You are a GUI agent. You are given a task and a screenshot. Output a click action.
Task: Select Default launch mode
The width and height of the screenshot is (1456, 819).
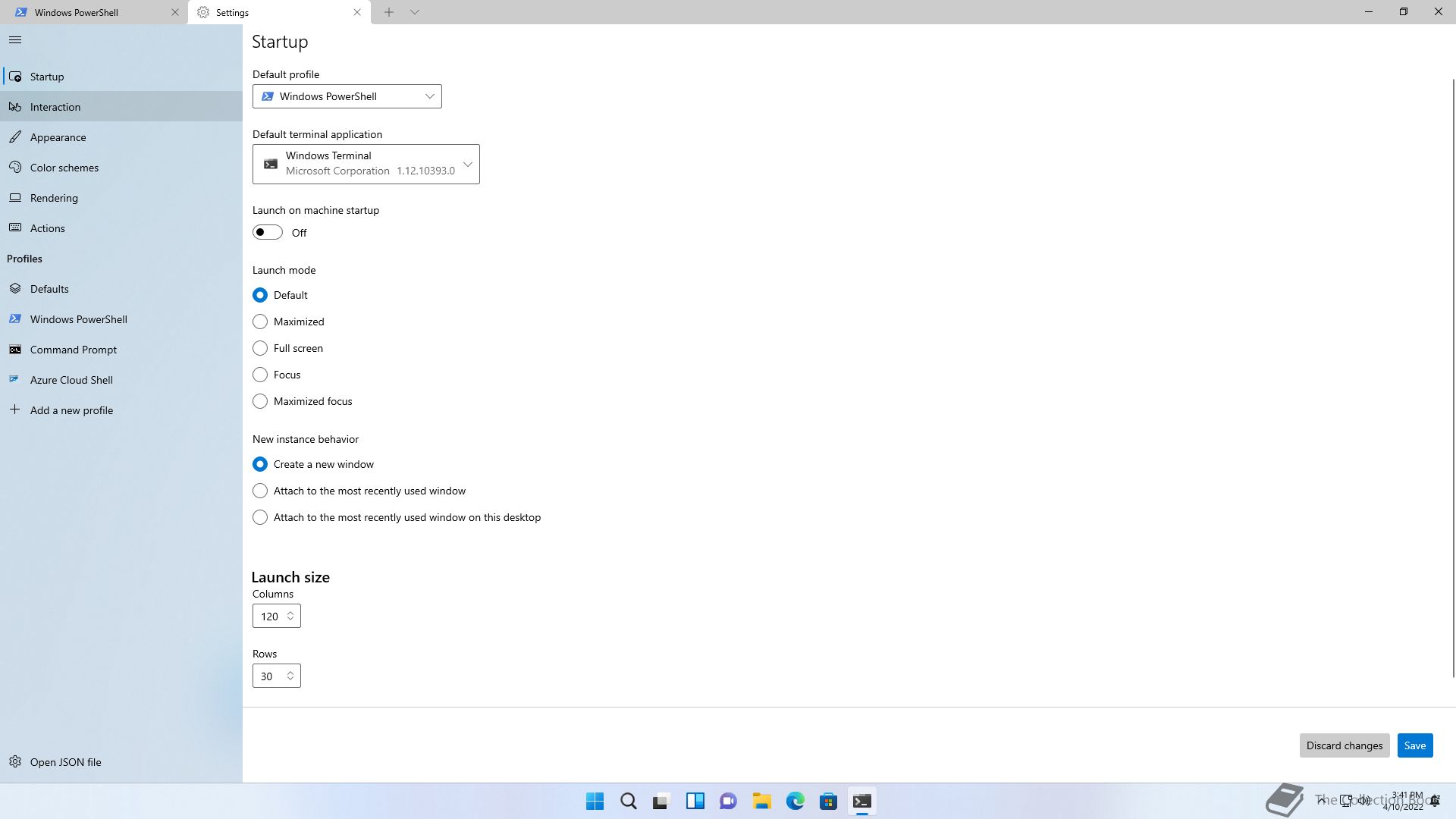click(x=260, y=295)
